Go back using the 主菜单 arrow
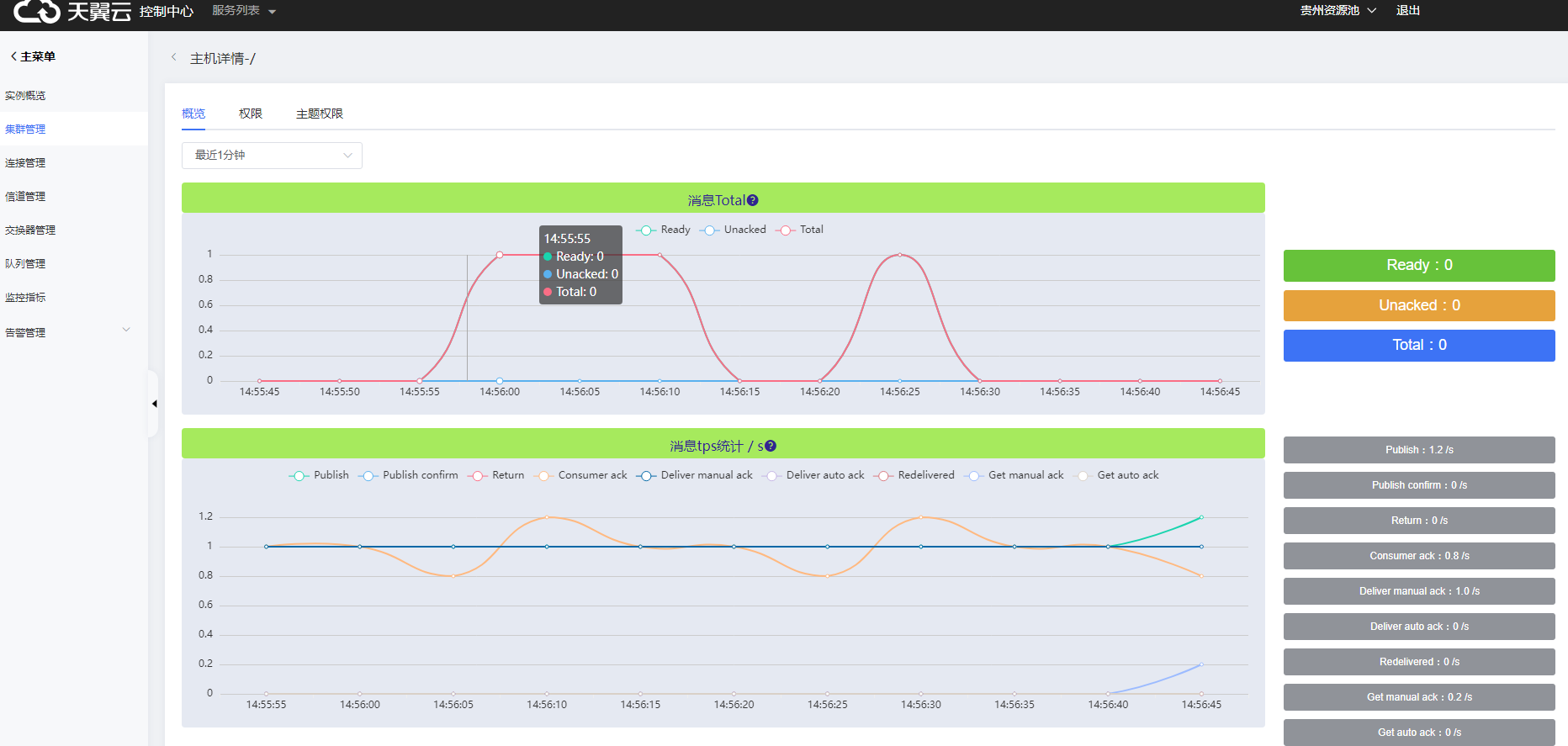 [13, 56]
